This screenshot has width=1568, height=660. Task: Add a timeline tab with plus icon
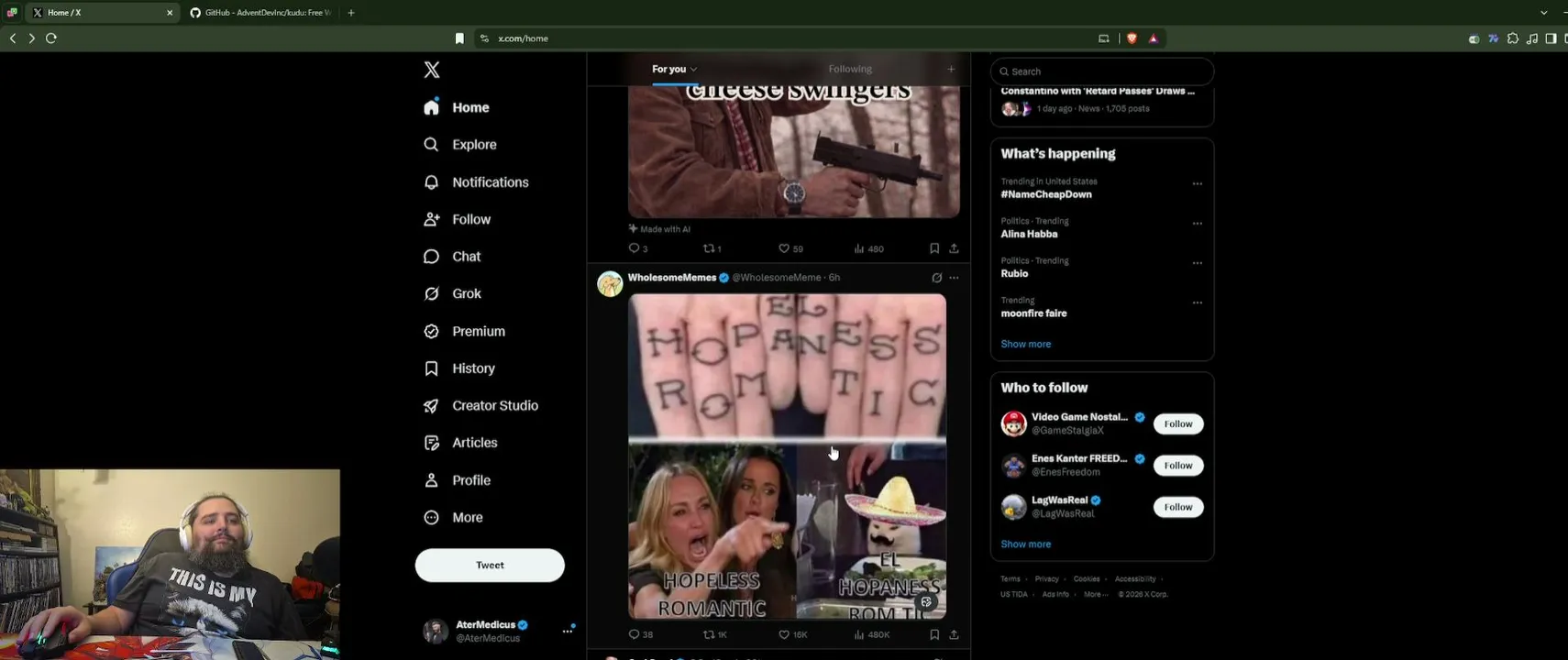tap(951, 69)
